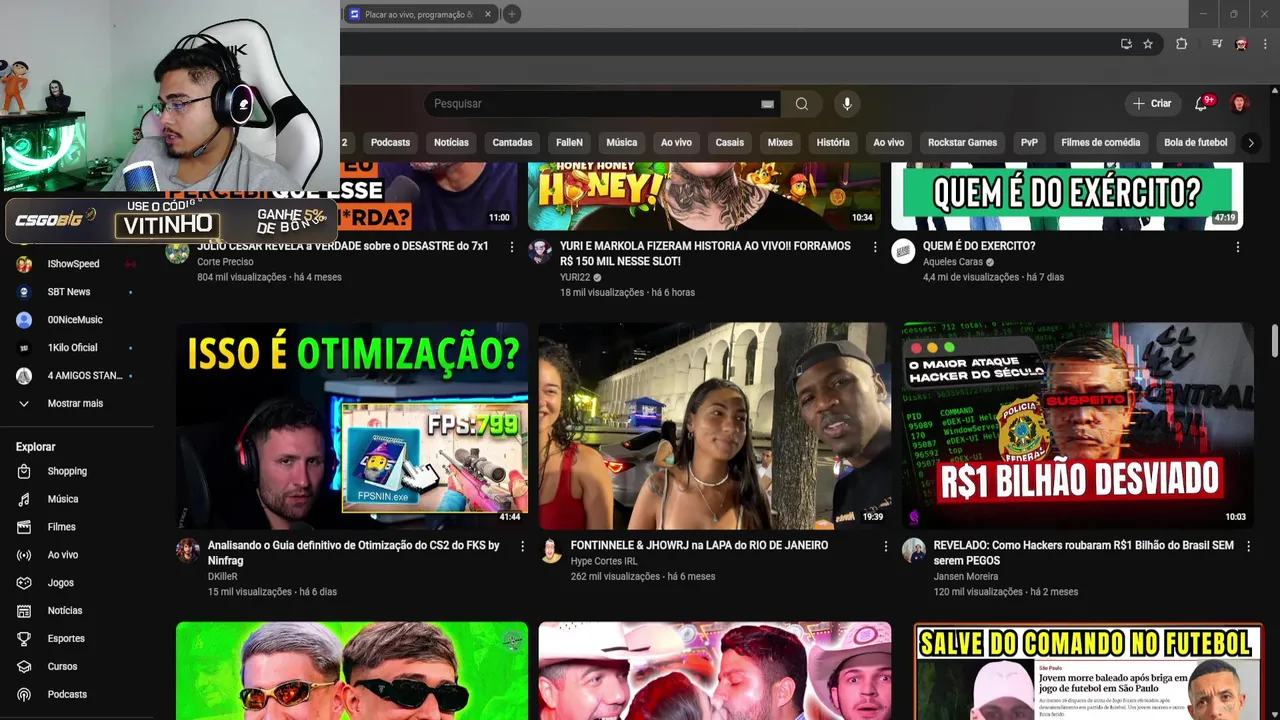Screen dimensions: 1280x720
Task: Open the Chrome profile avatar
Action: [1241, 44]
